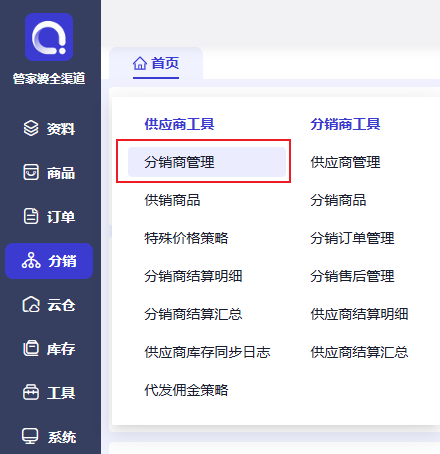Click 分销订单管理 item
This screenshot has height=454, width=440.
point(352,238)
